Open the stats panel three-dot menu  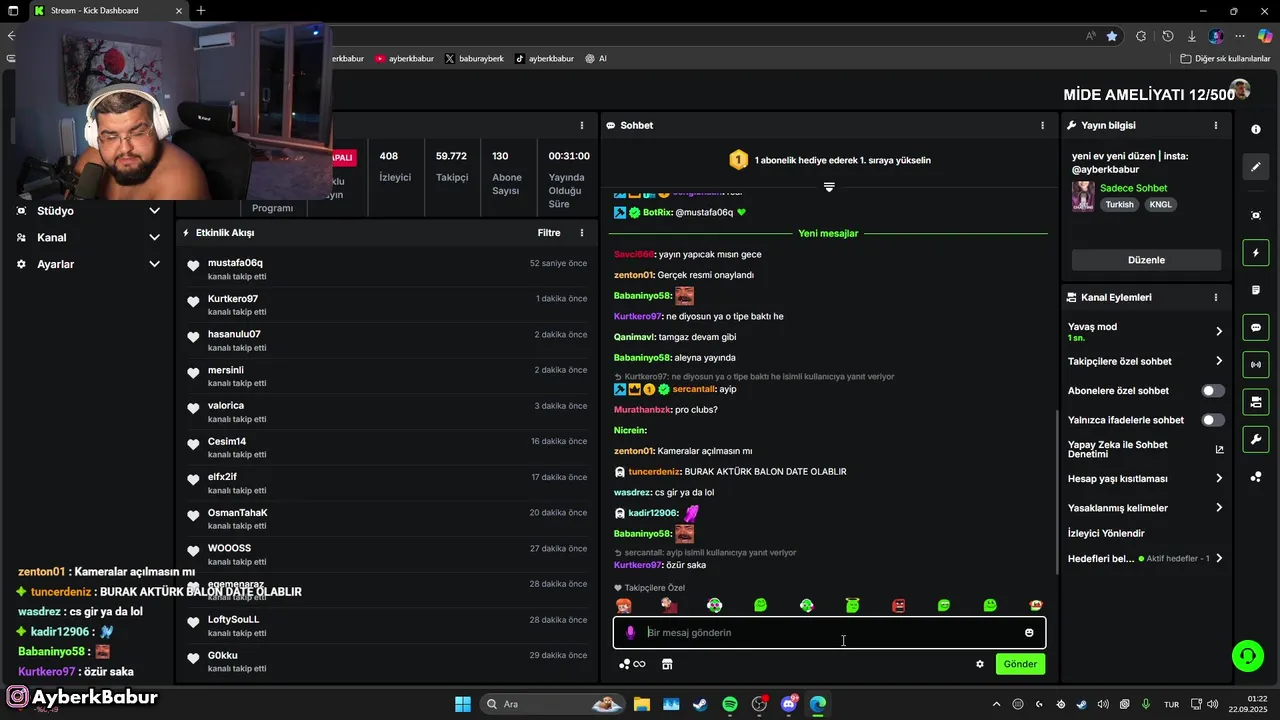[582, 126]
